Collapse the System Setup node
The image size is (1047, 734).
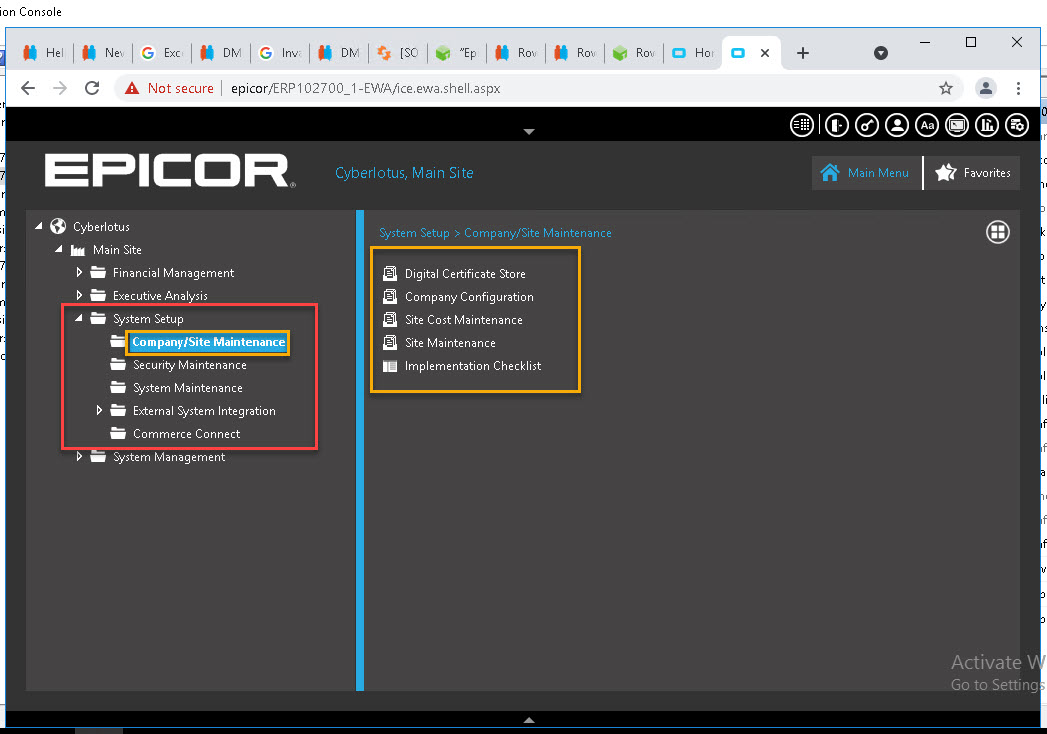[79, 318]
